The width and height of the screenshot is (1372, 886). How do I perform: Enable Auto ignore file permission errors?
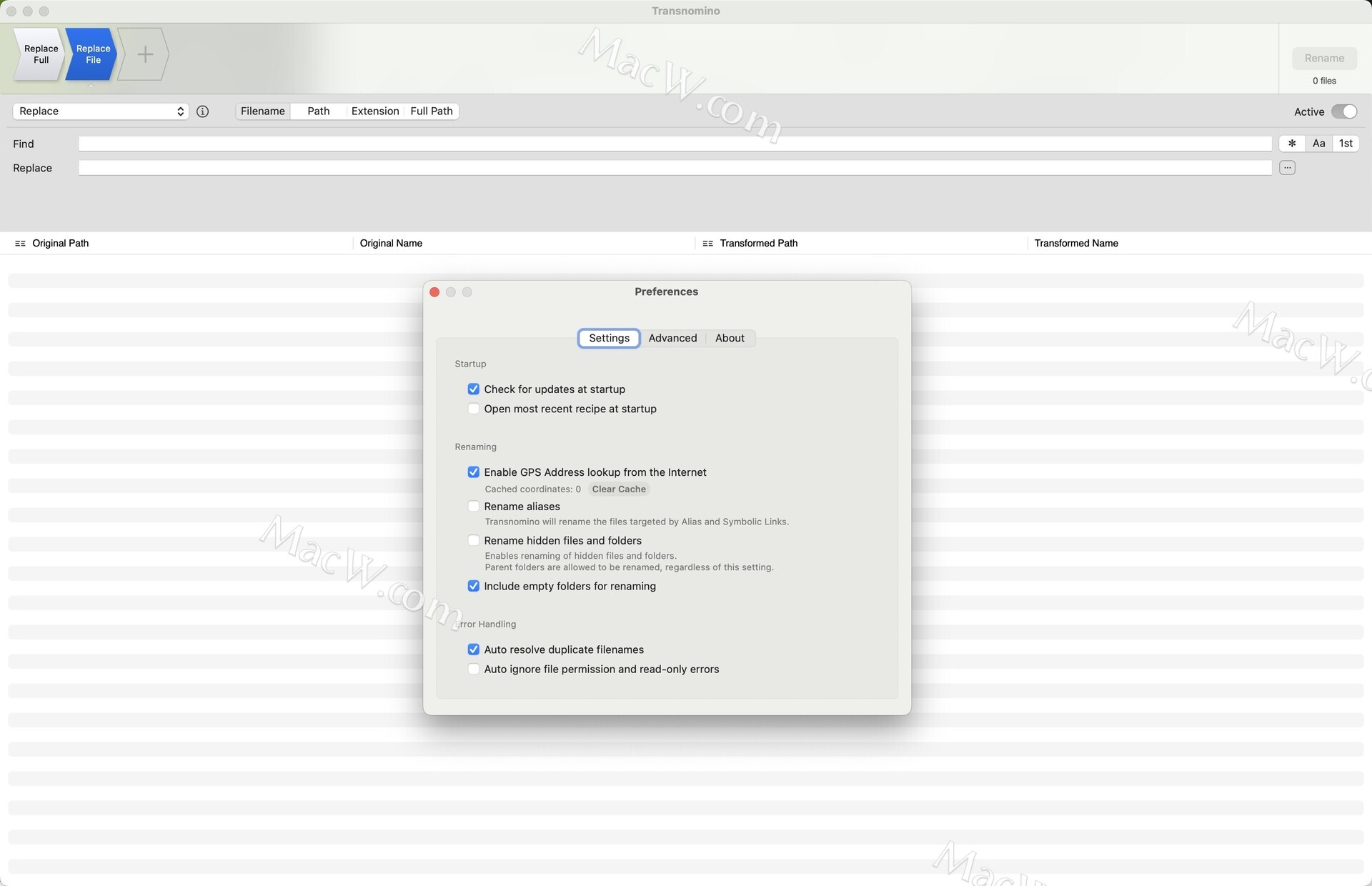pyautogui.click(x=473, y=670)
